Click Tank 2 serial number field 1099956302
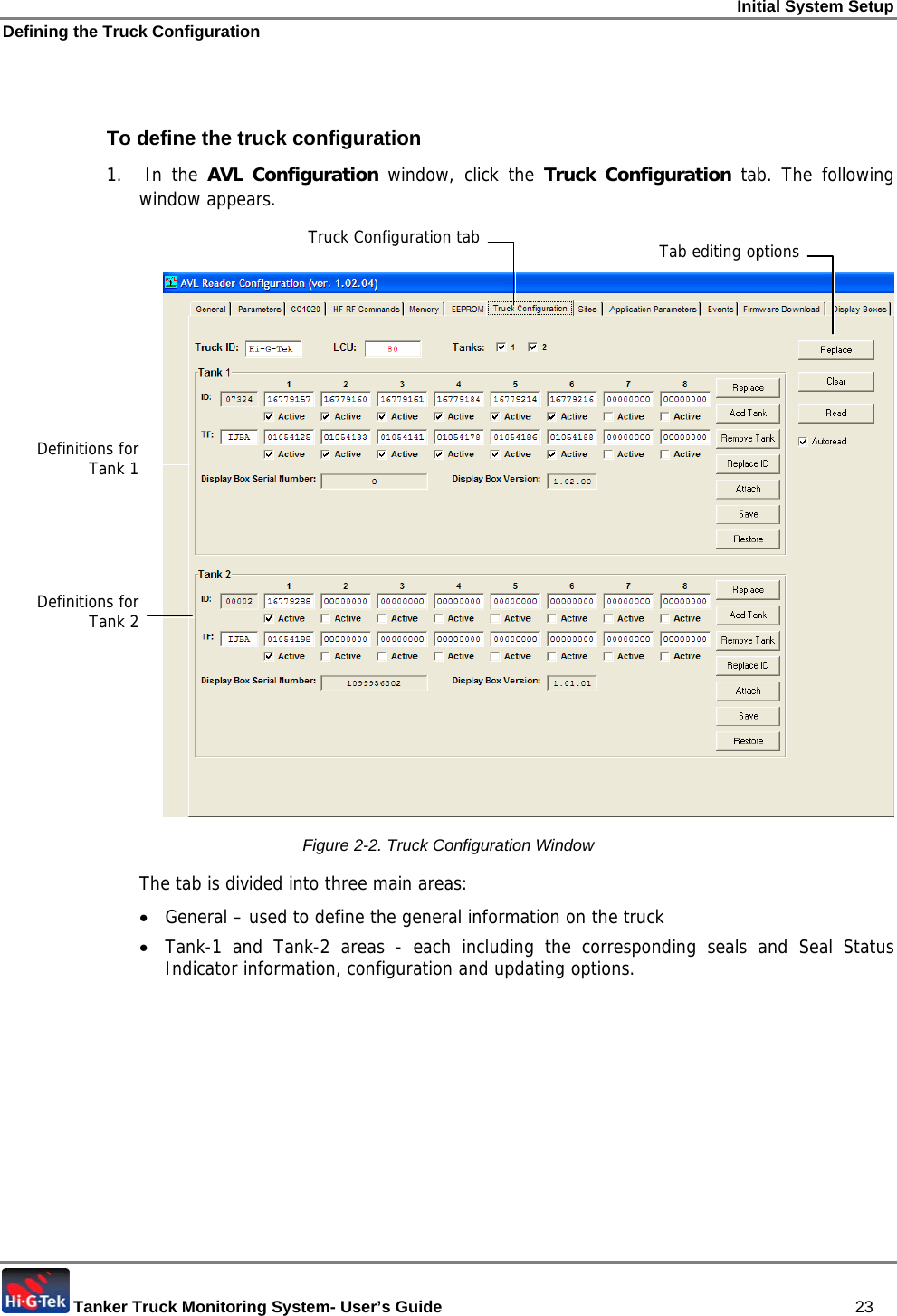This screenshot has height=1316, width=897. (x=374, y=683)
